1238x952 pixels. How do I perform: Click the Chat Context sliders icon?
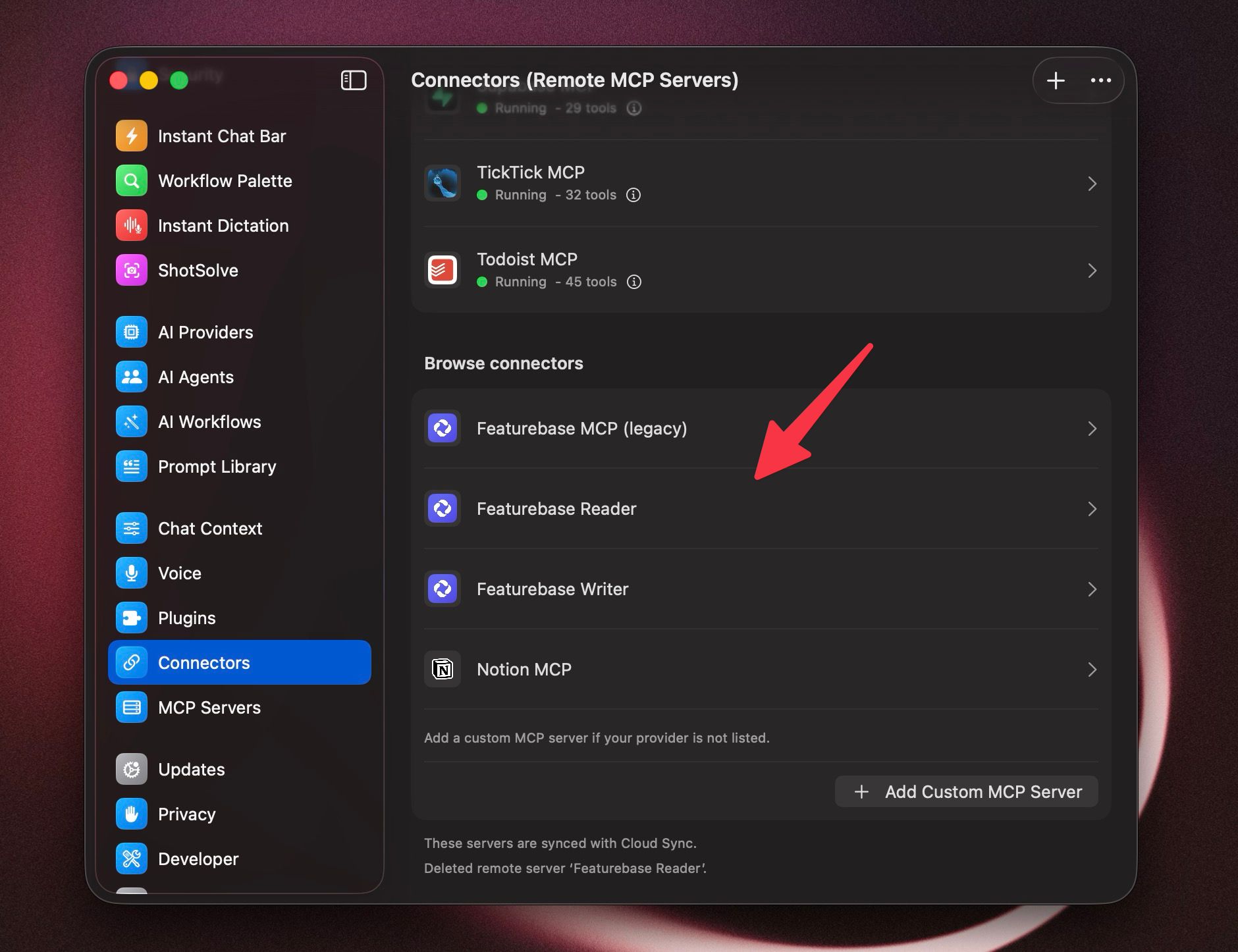[132, 529]
